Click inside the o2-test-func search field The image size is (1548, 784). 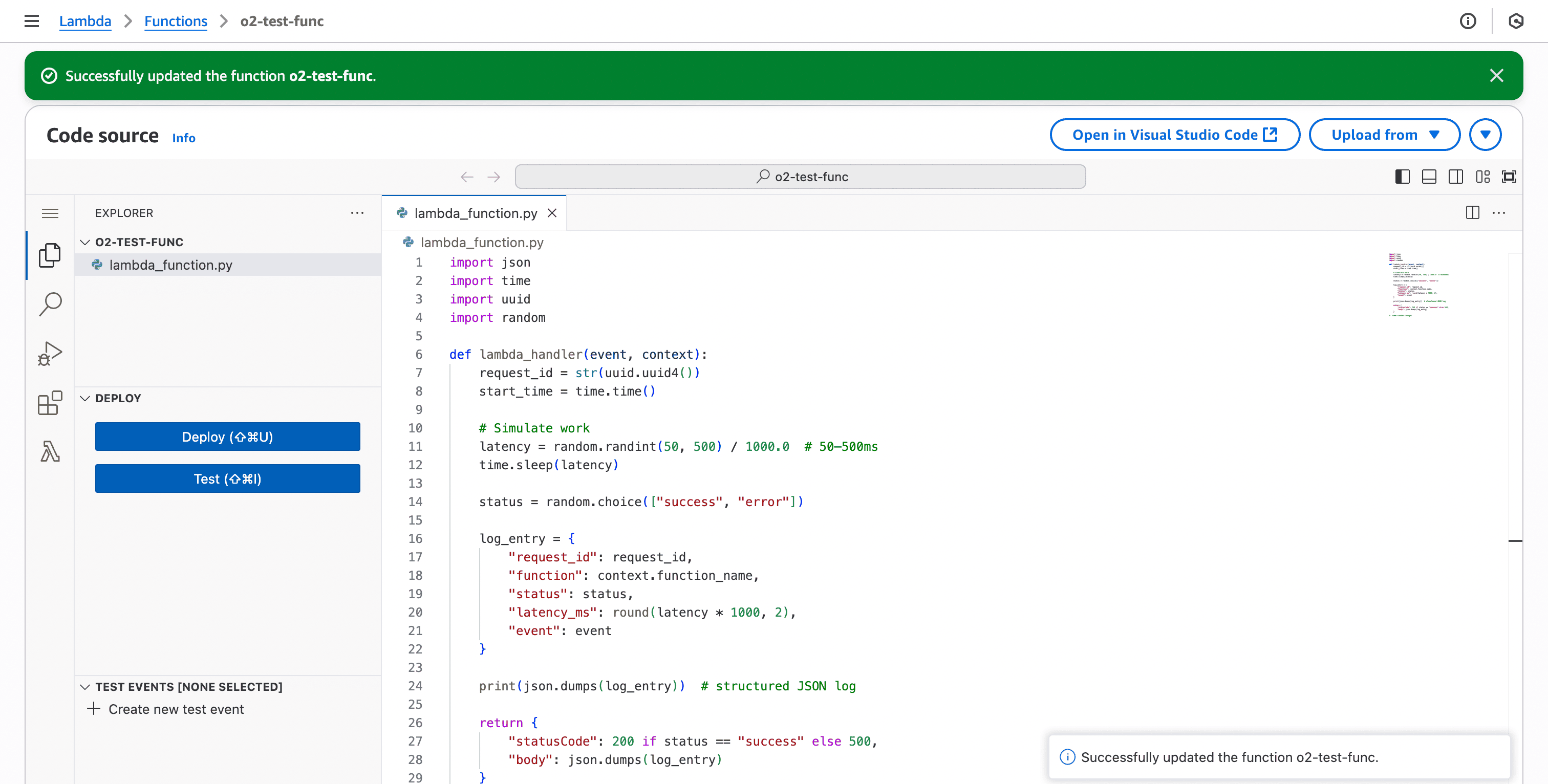point(799,176)
